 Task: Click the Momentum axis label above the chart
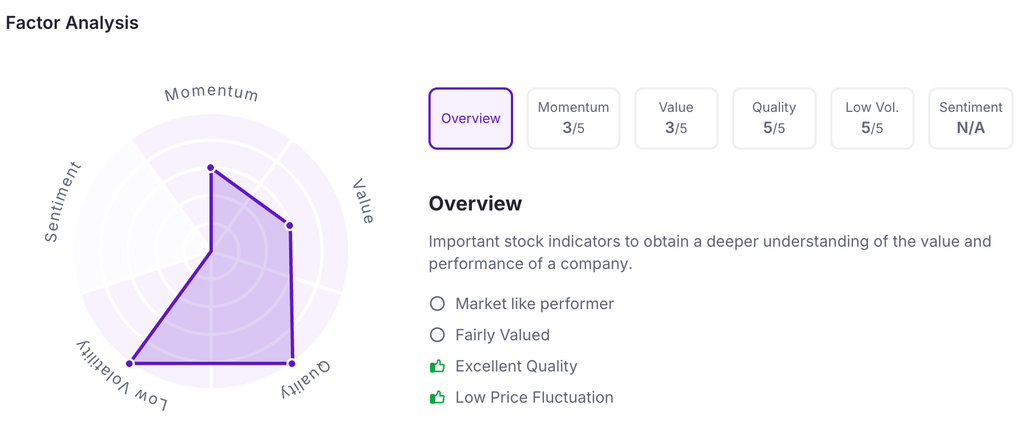tap(211, 93)
